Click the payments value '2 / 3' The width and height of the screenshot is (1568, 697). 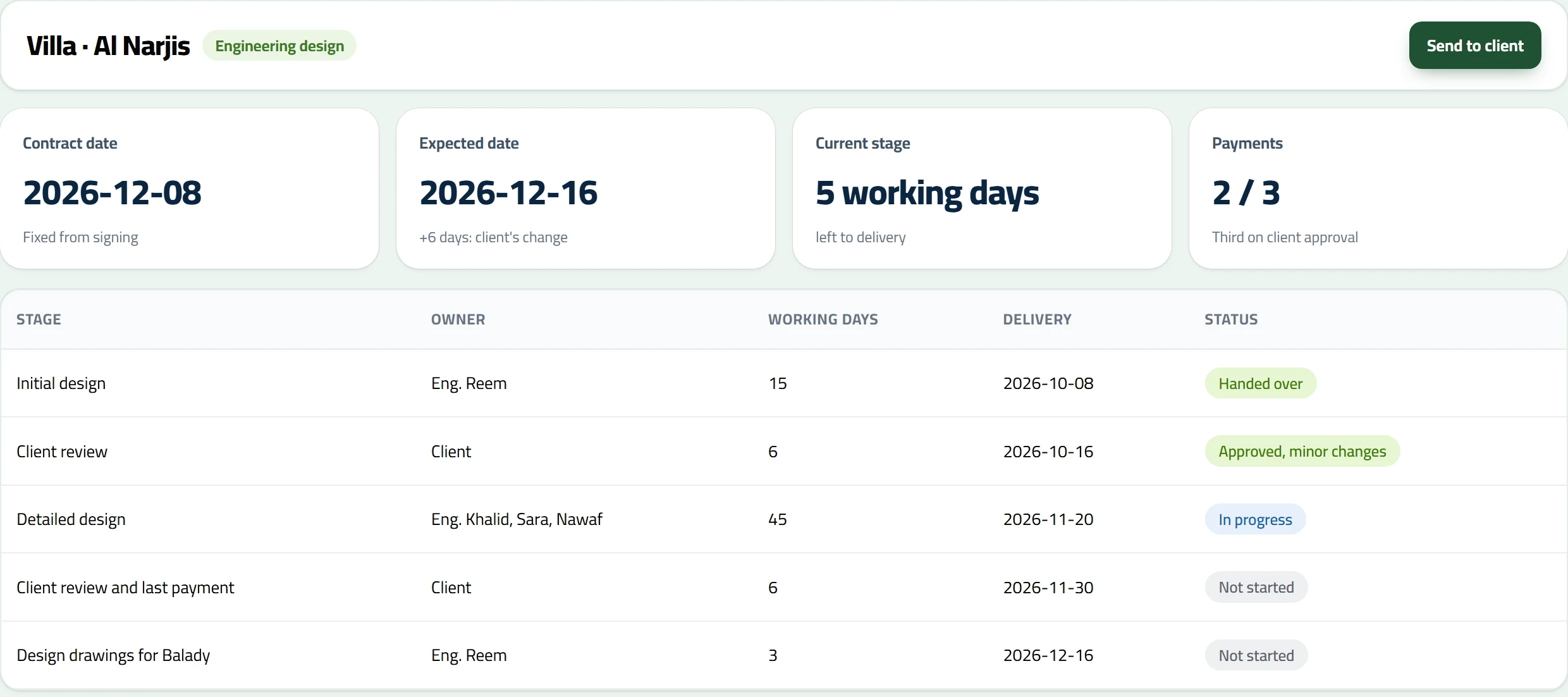click(x=1246, y=193)
